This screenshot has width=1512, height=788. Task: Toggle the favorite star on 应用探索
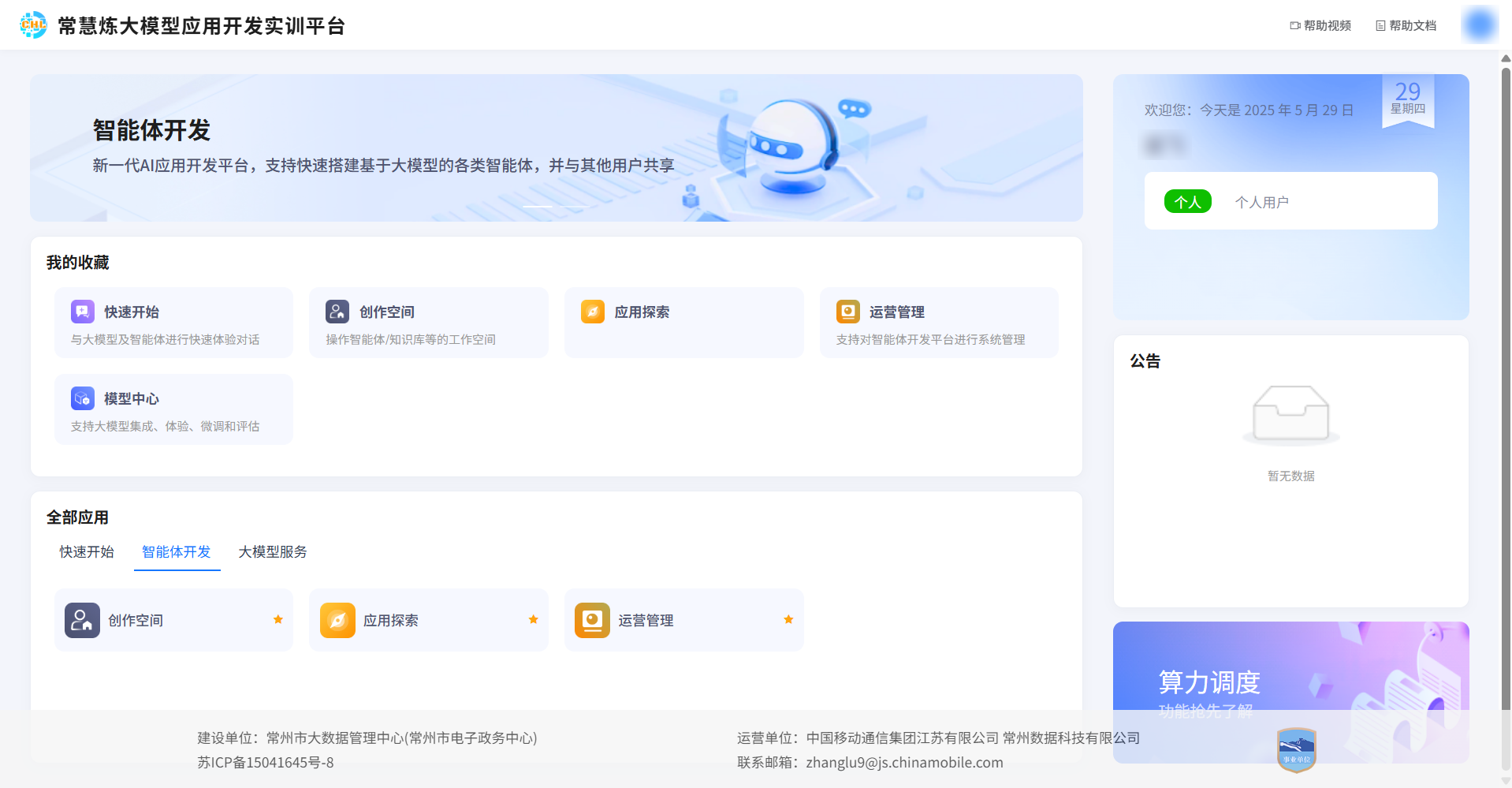tap(534, 620)
